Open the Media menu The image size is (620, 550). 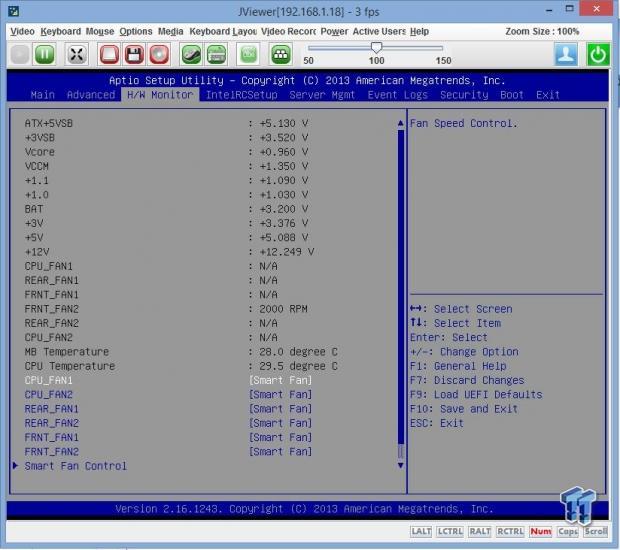tap(170, 31)
